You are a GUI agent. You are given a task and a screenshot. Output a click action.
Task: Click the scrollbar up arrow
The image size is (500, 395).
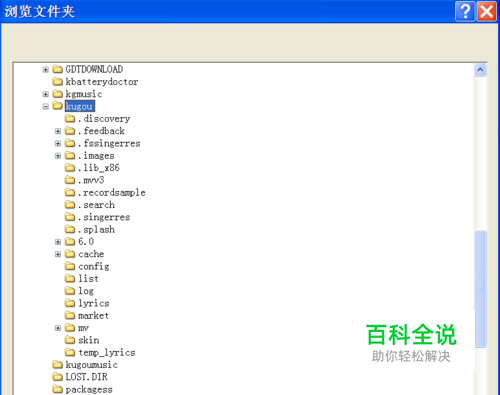point(480,70)
